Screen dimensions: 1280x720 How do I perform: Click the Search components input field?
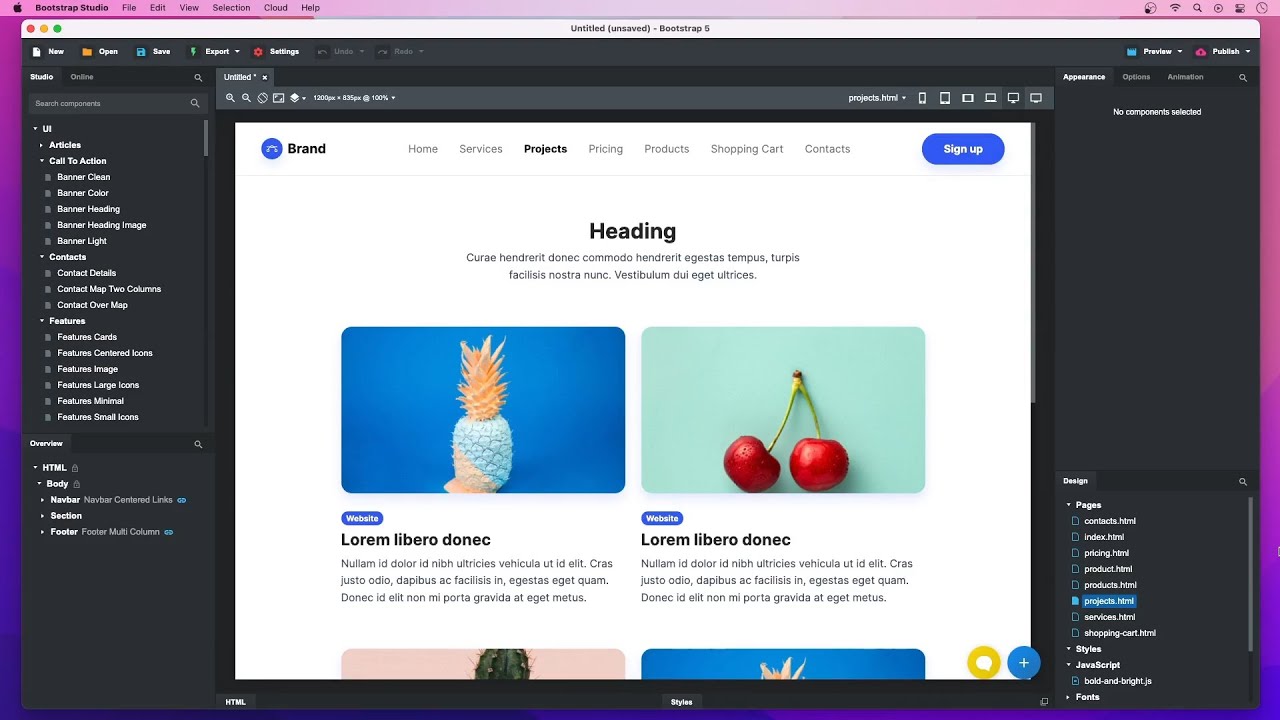coord(117,103)
